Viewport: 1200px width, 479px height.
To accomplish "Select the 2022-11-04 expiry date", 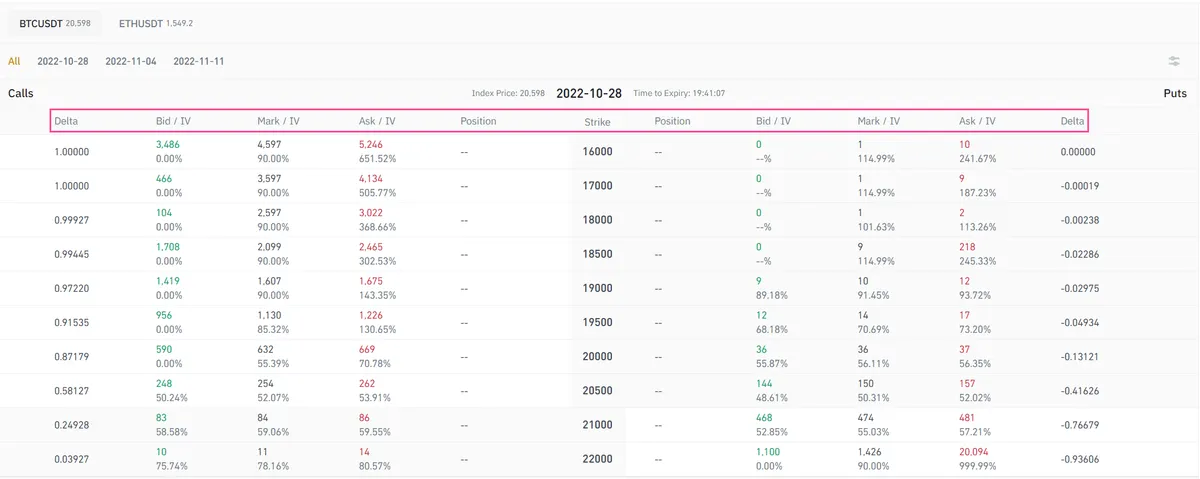I will (x=131, y=61).
